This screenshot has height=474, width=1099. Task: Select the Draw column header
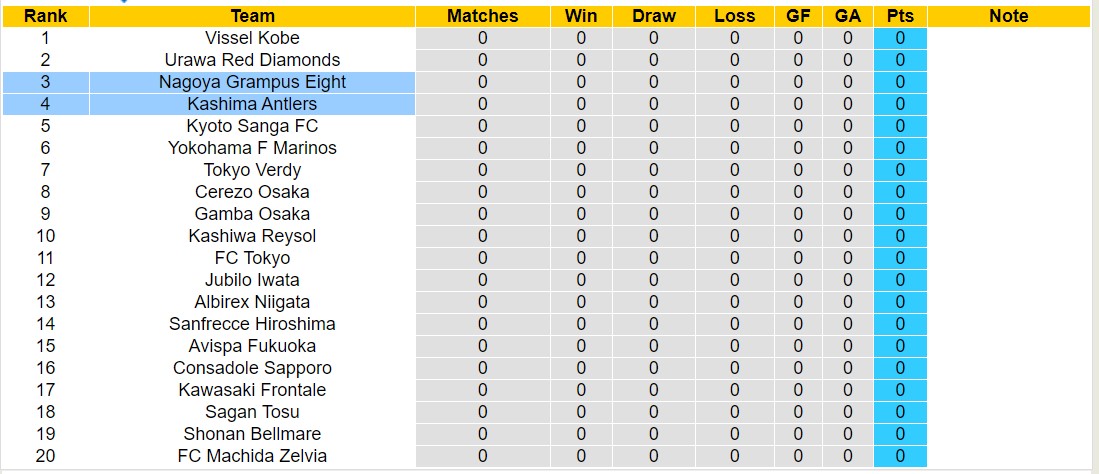click(x=654, y=16)
